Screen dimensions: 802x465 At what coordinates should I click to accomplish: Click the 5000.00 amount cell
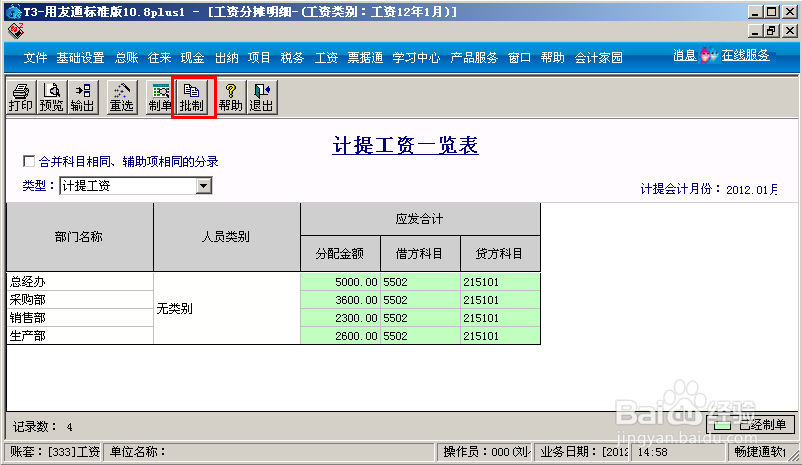[x=340, y=282]
